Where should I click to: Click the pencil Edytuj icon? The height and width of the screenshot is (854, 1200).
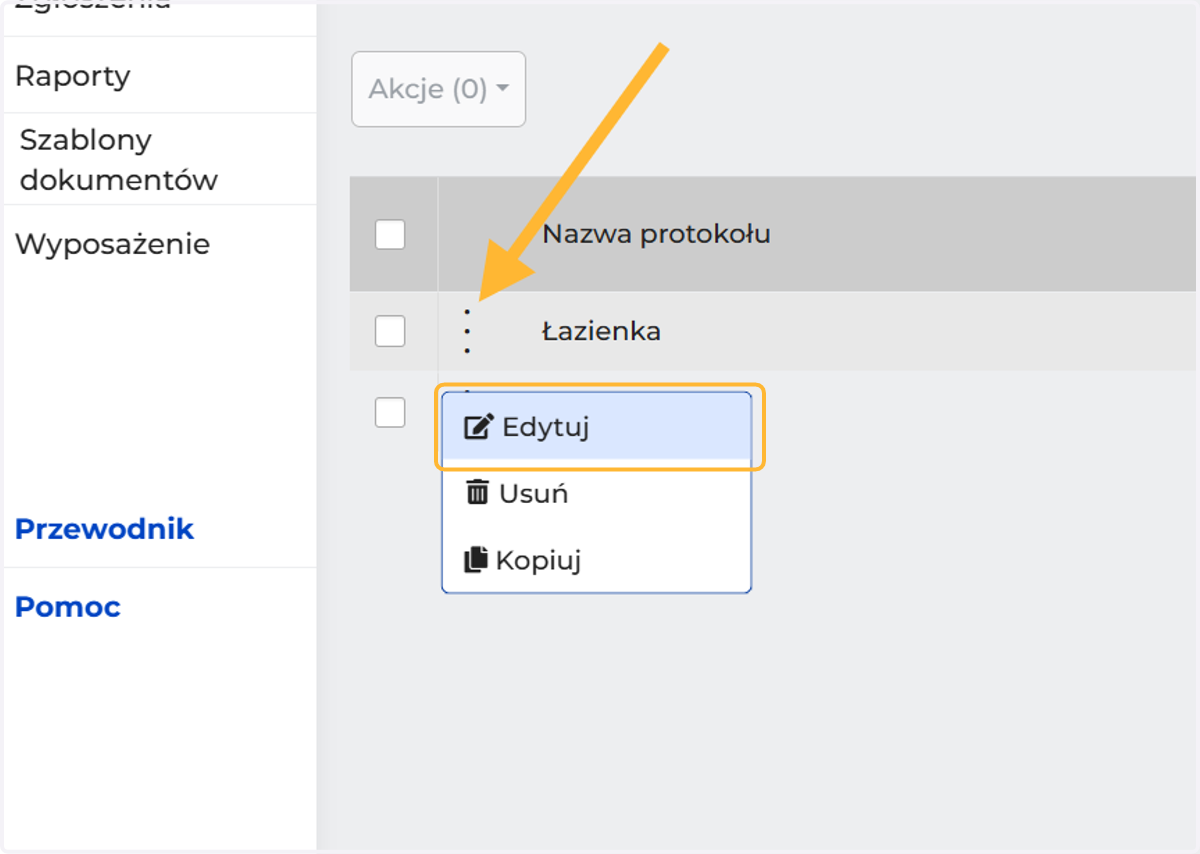[479, 427]
